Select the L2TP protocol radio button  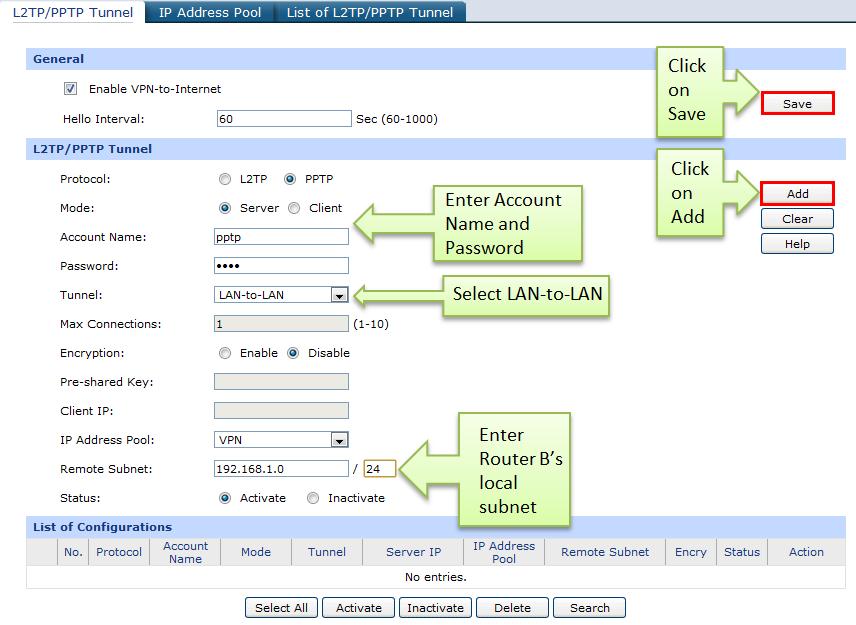[x=225, y=180]
